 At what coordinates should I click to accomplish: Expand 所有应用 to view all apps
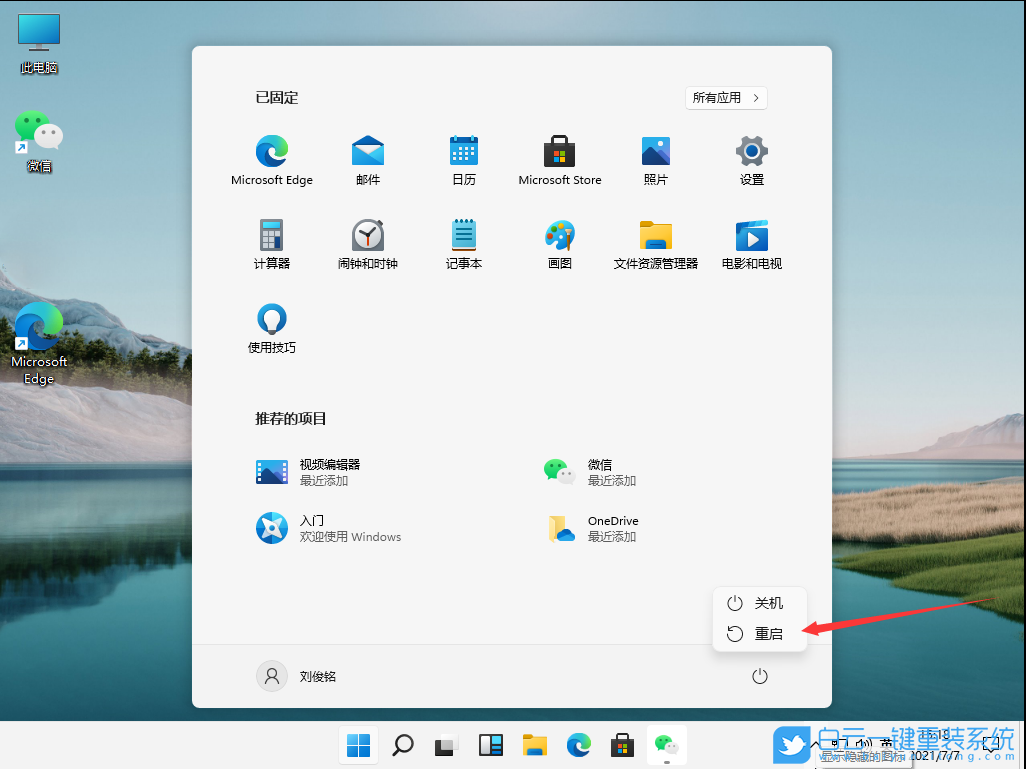pyautogui.click(x=726, y=97)
